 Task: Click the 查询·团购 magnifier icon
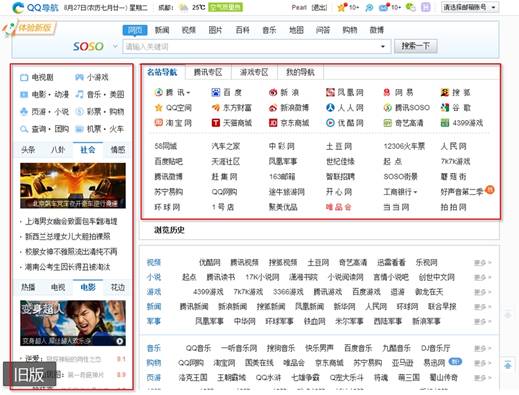click(x=24, y=129)
